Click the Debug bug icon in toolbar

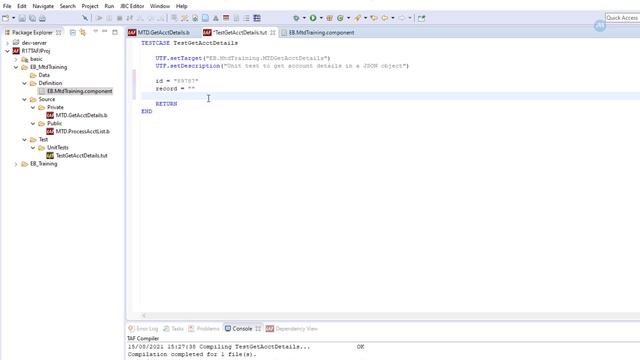296,18
